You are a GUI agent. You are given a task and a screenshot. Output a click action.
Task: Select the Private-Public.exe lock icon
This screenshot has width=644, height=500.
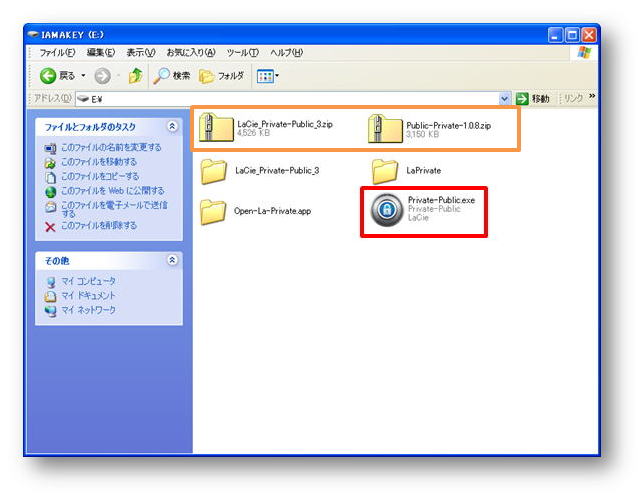coord(386,210)
